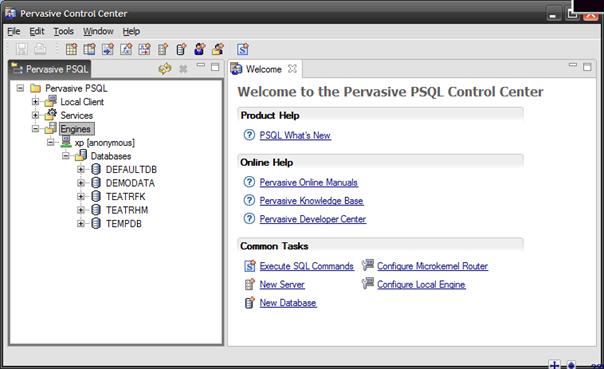
Task: Expand the DEFAULTDB database node
Action: pos(81,169)
